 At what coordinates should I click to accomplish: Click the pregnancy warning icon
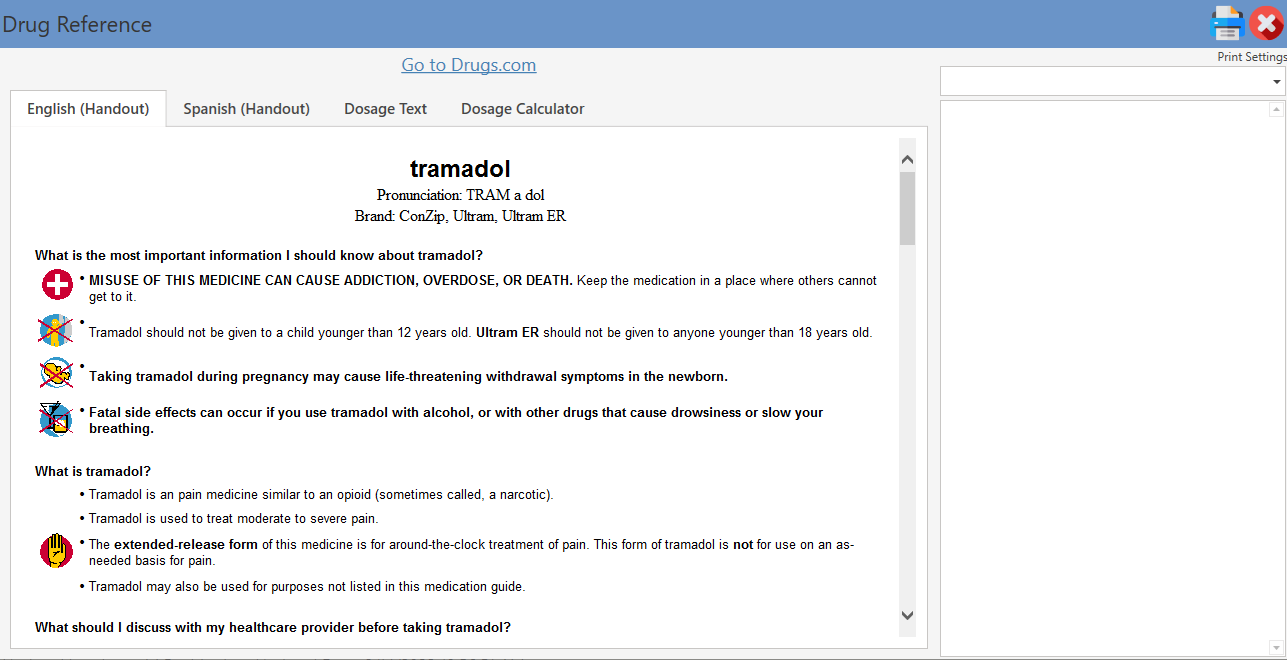56,373
